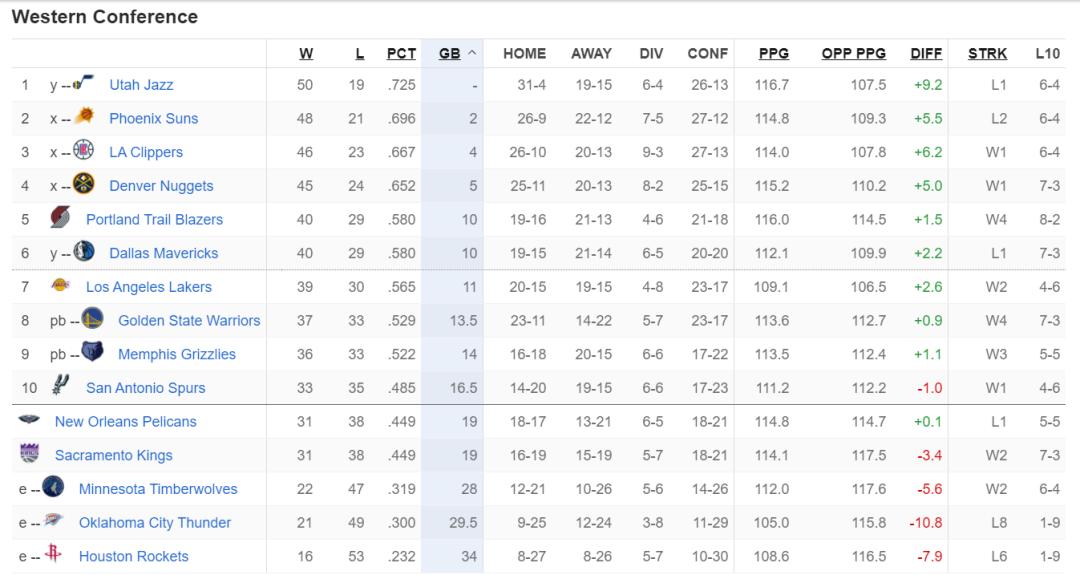Sort table by STRK column header
The height and width of the screenshot is (575, 1080).
click(987, 54)
